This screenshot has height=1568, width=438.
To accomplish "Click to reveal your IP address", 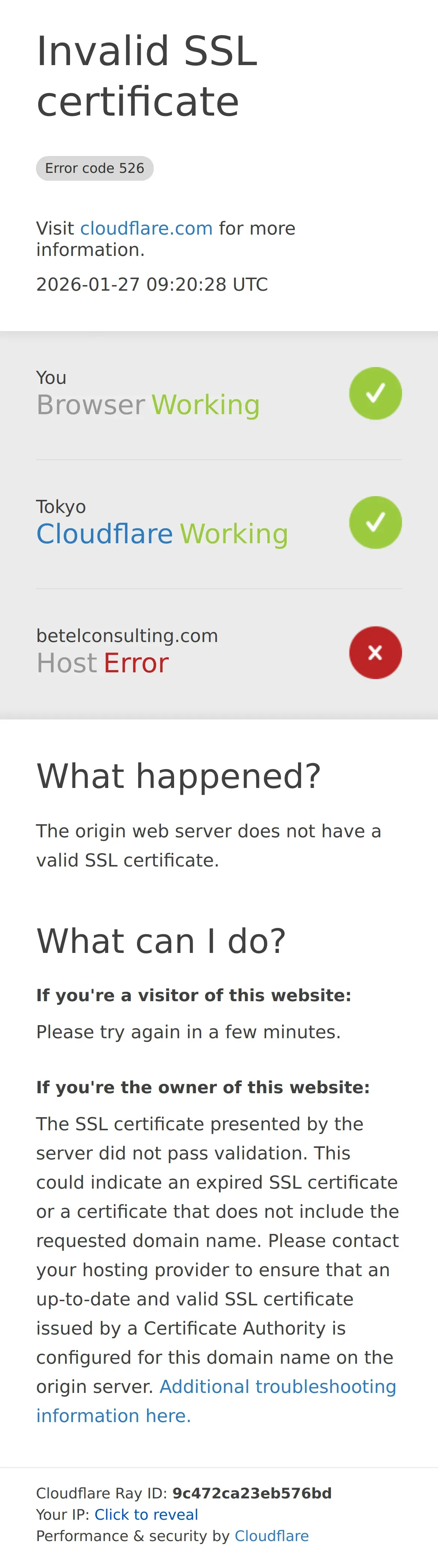I will point(146,1514).
